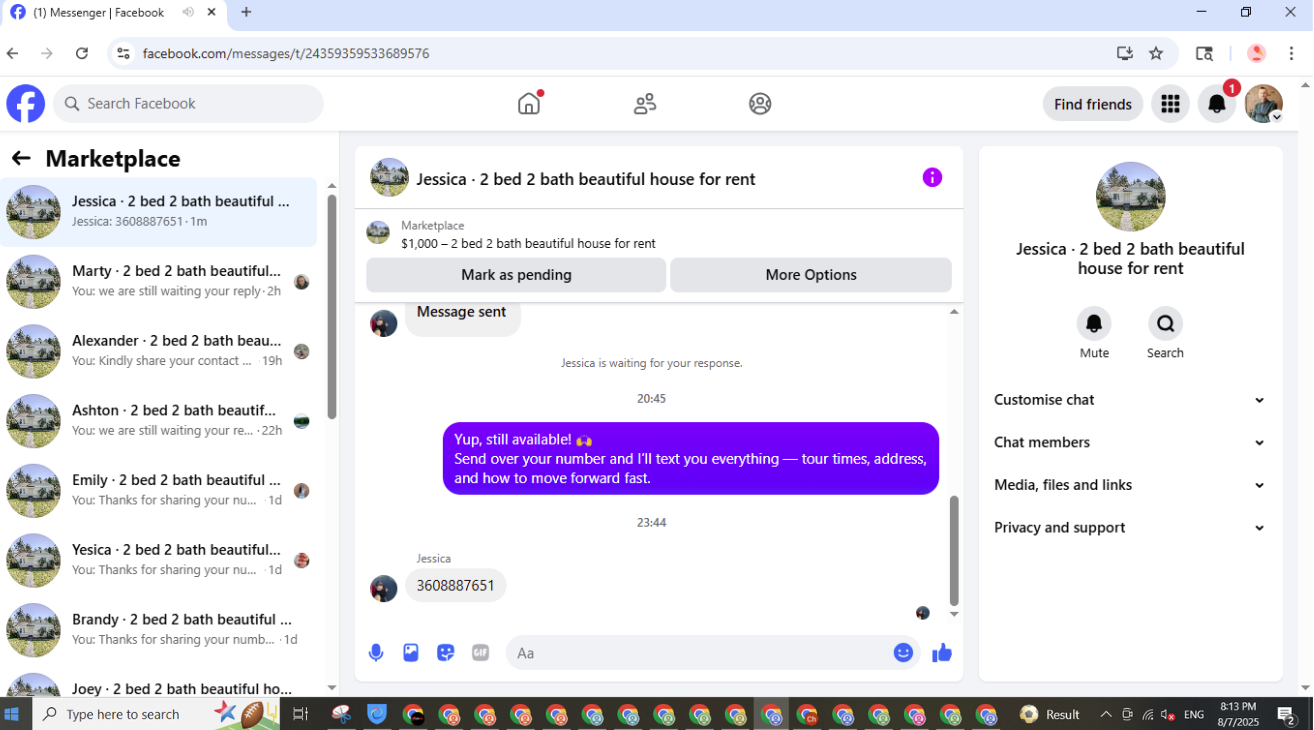
Task: Expand the Chat members section
Action: 1130,442
